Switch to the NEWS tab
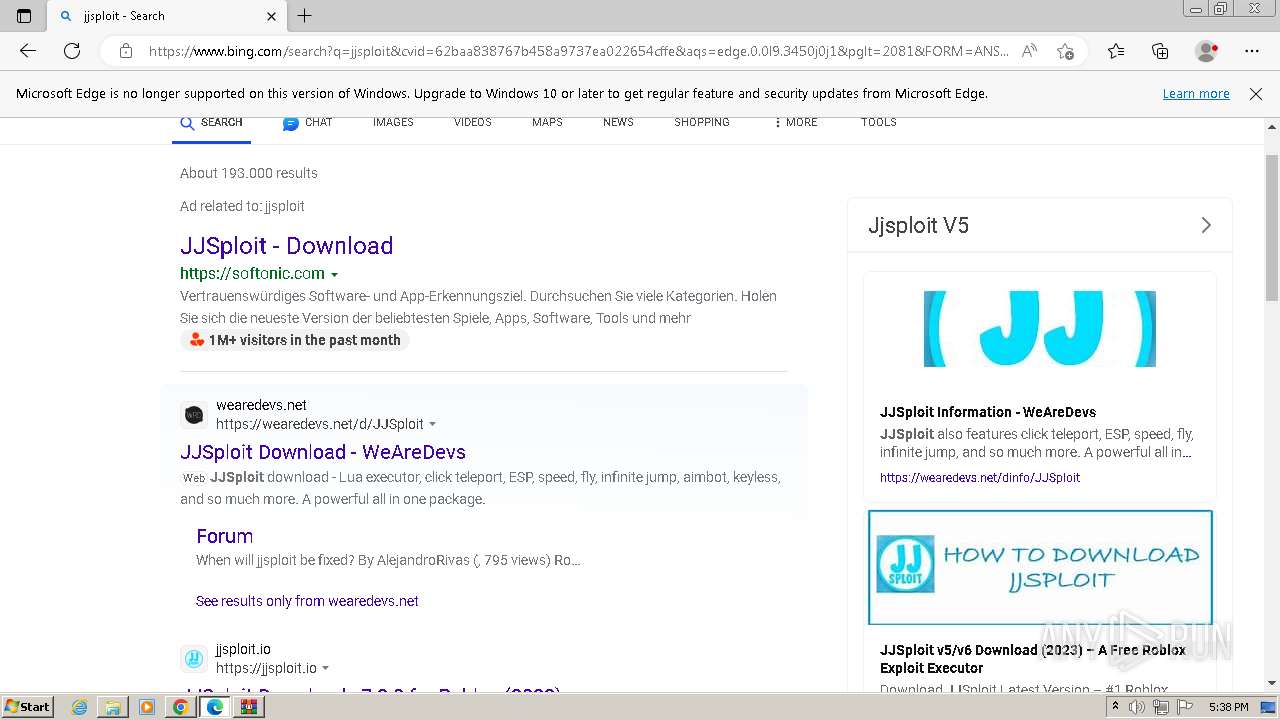Viewport: 1280px width, 720px height. 618,123
